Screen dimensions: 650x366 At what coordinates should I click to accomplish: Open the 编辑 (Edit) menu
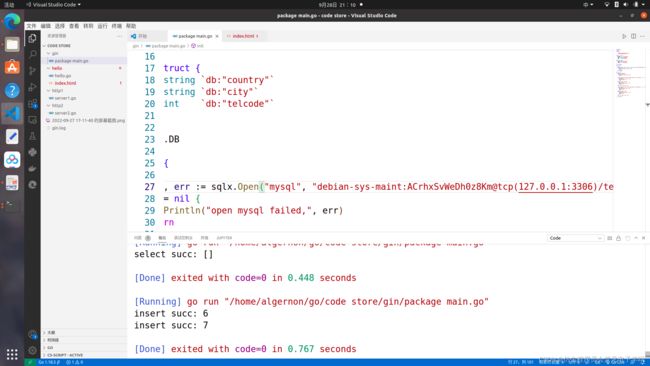coord(46,26)
